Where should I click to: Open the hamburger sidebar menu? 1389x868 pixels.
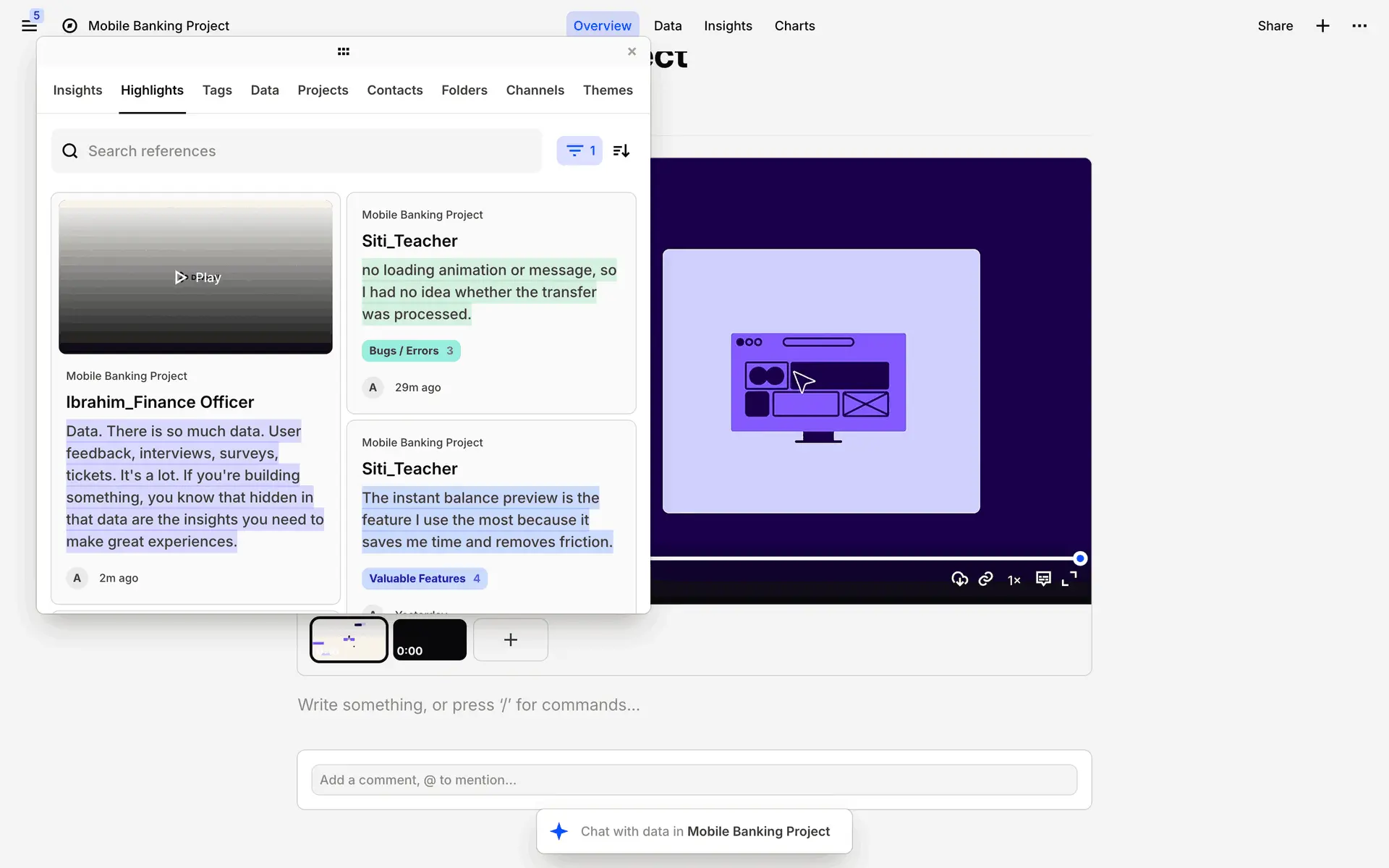tap(29, 26)
